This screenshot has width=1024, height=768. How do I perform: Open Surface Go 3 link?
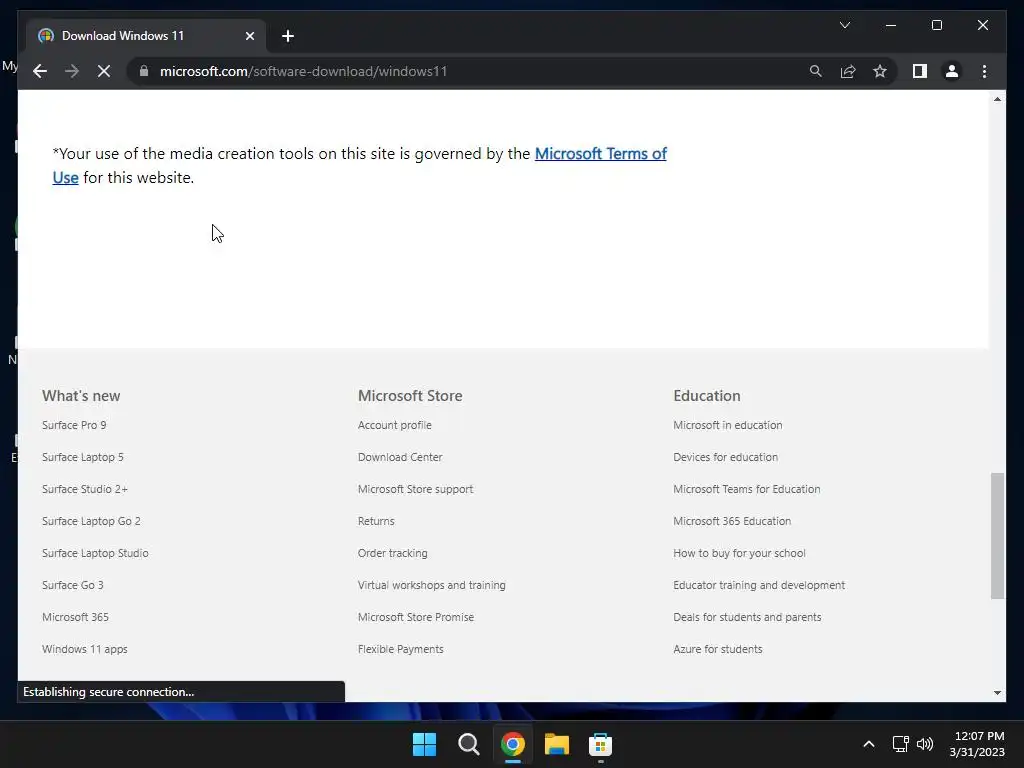pos(72,585)
